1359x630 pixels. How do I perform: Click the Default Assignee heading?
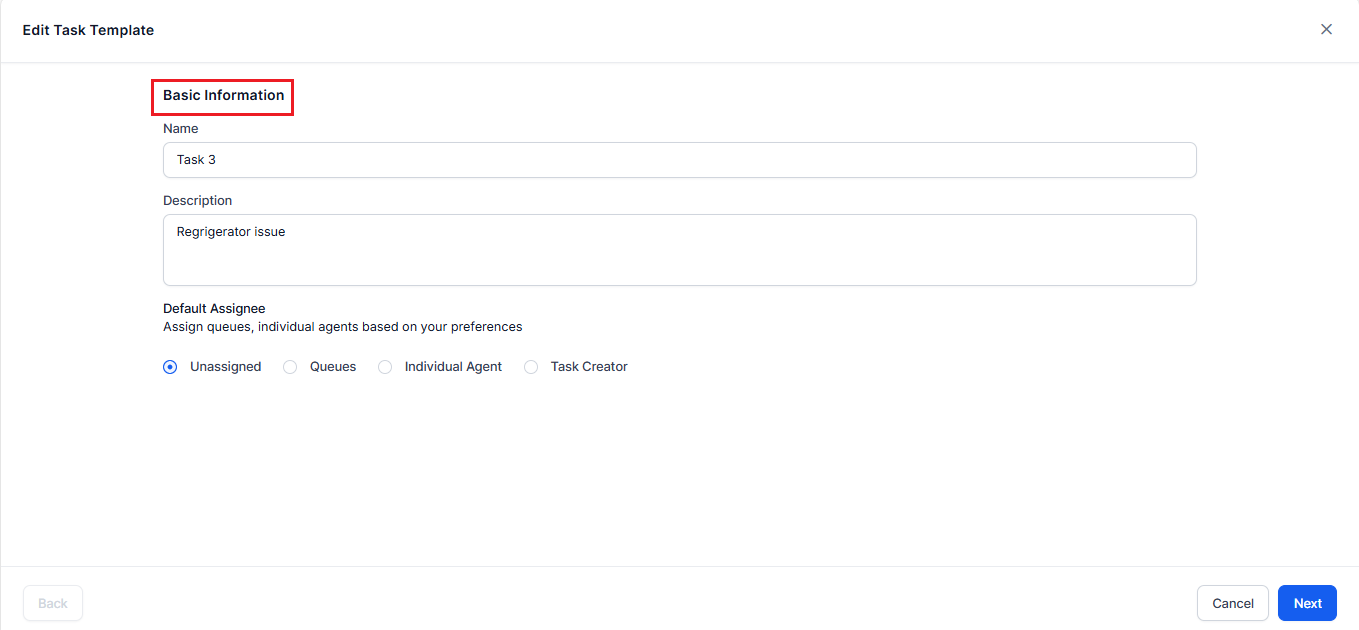tap(214, 309)
